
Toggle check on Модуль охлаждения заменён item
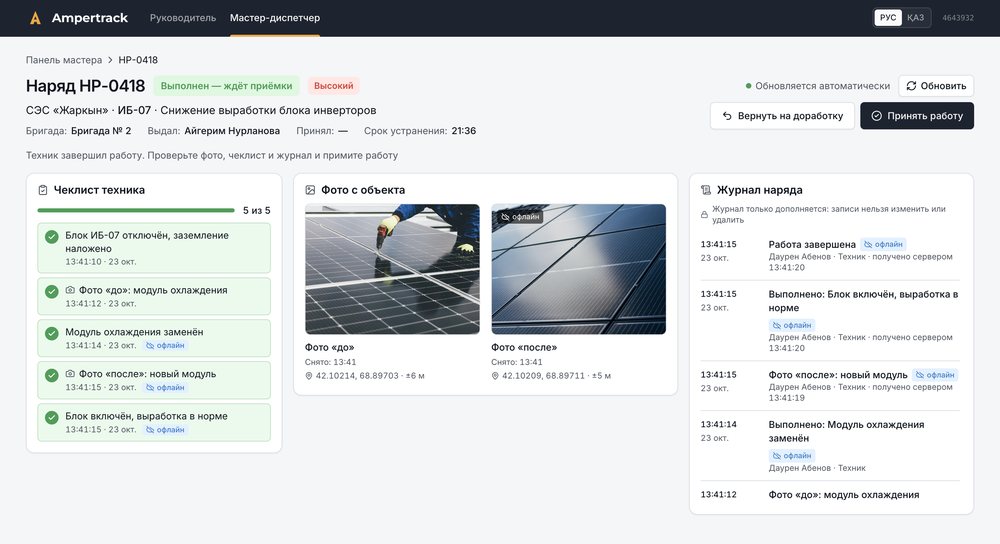pos(52,333)
